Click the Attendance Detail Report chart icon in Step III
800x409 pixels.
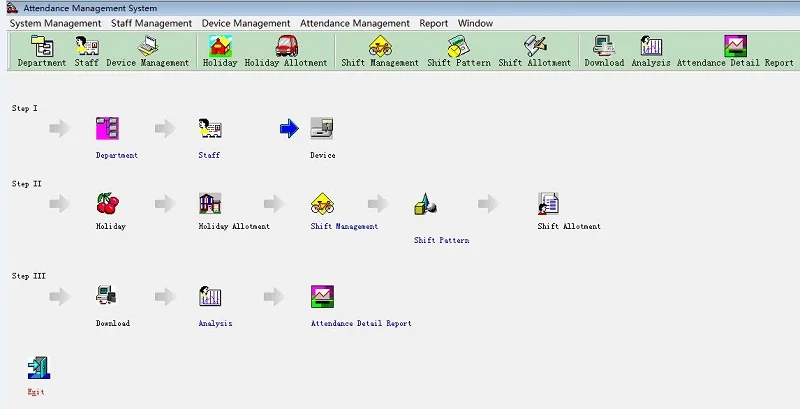pyautogui.click(x=322, y=296)
